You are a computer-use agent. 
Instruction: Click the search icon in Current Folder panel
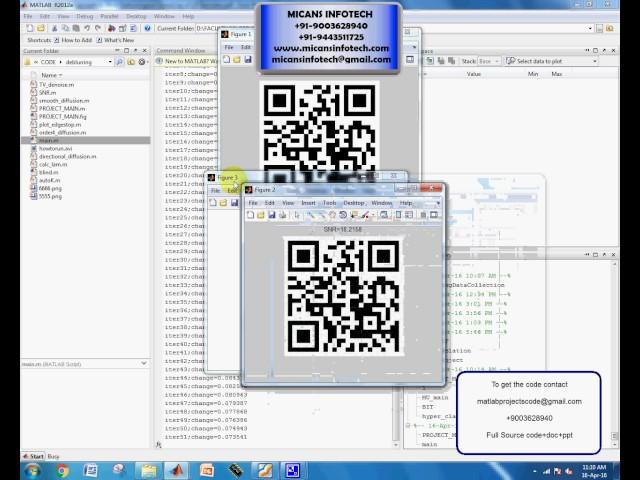point(120,62)
